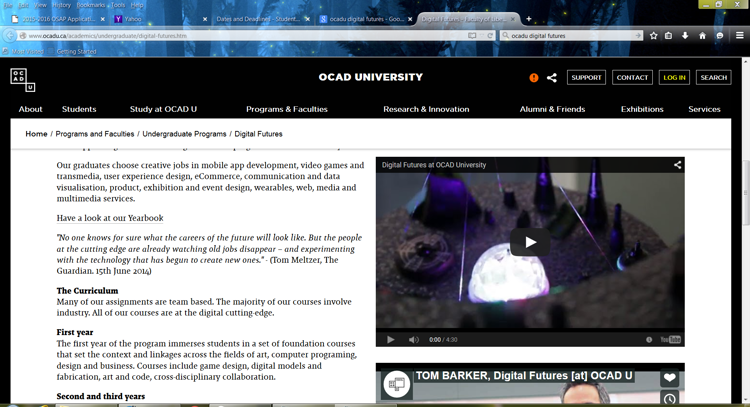Open Firefox hamburger menu
Viewport: 750px width, 407px height.
click(x=739, y=35)
